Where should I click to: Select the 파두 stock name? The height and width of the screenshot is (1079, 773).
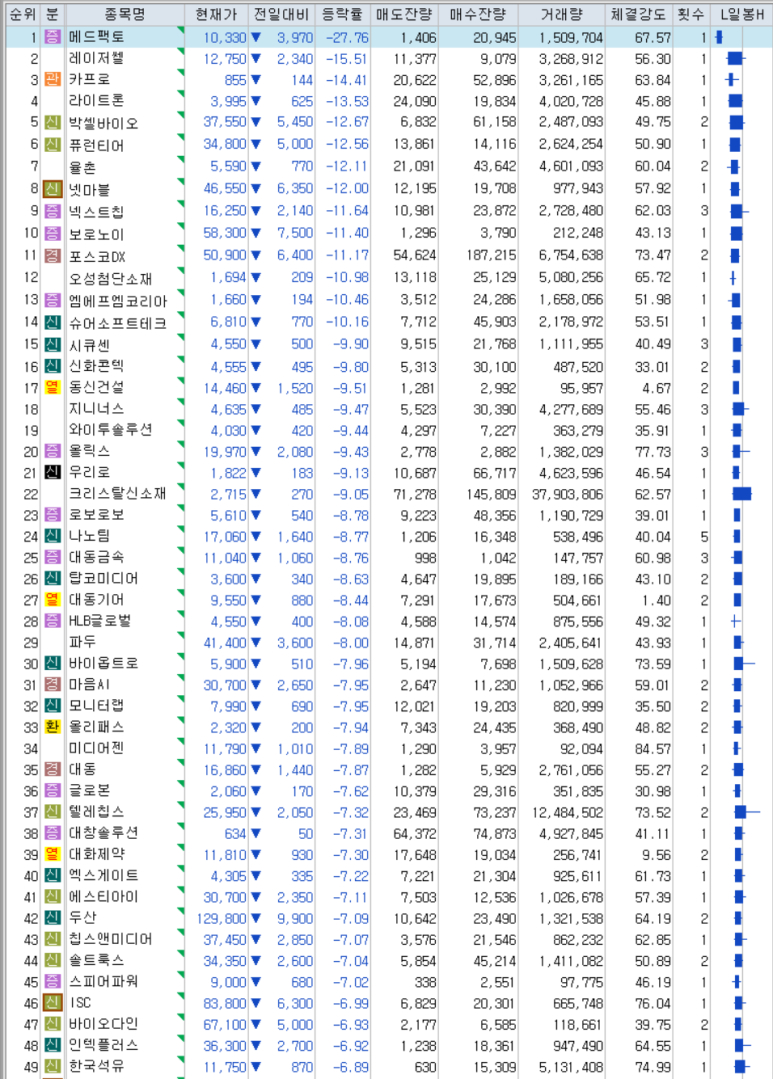(x=83, y=643)
